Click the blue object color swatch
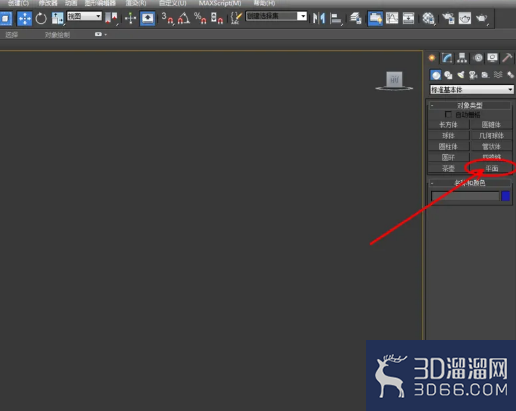Viewport: 516px width, 411px height. click(x=506, y=196)
